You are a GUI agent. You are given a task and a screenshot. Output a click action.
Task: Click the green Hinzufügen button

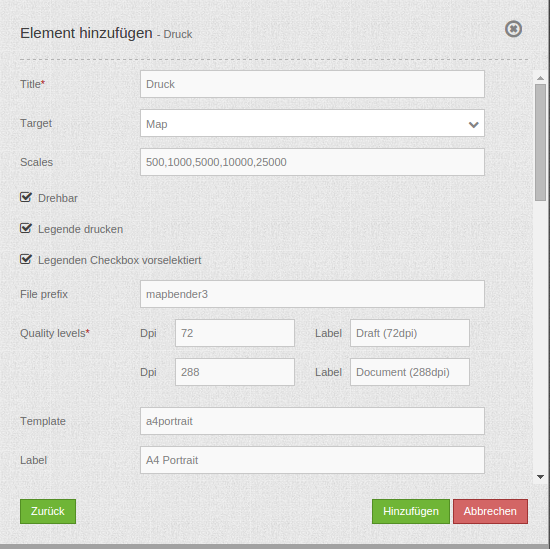411,511
